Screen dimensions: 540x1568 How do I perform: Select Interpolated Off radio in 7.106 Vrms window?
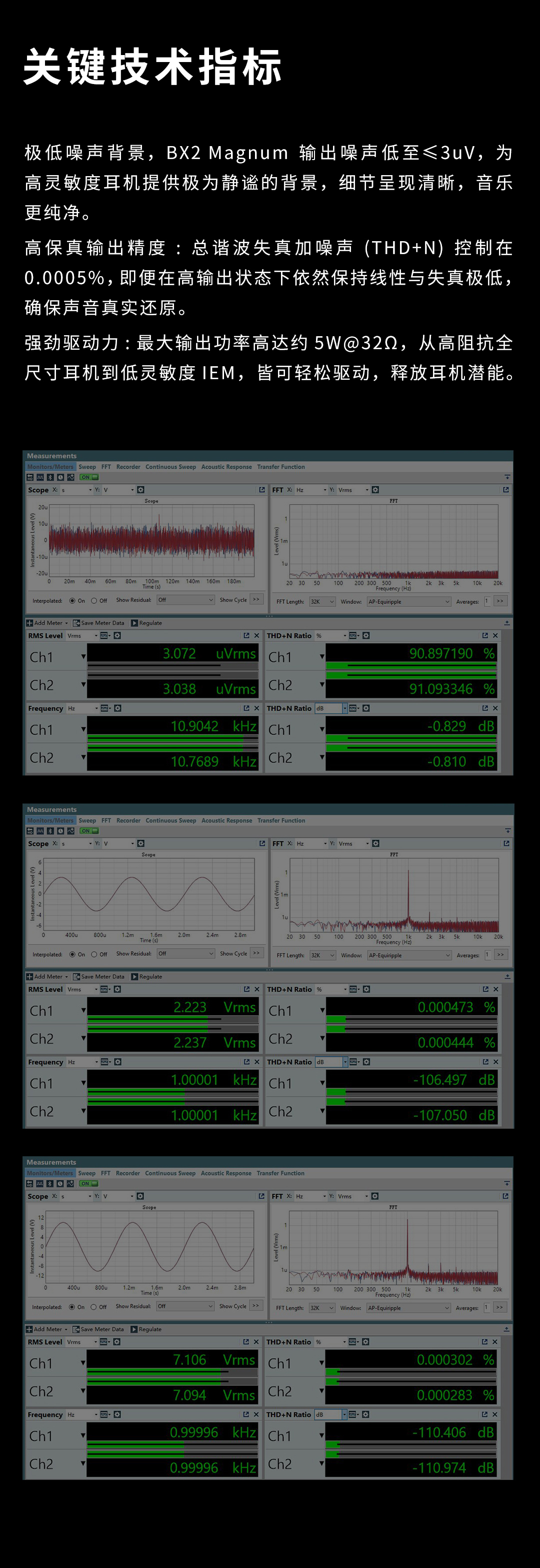[x=93, y=1307]
